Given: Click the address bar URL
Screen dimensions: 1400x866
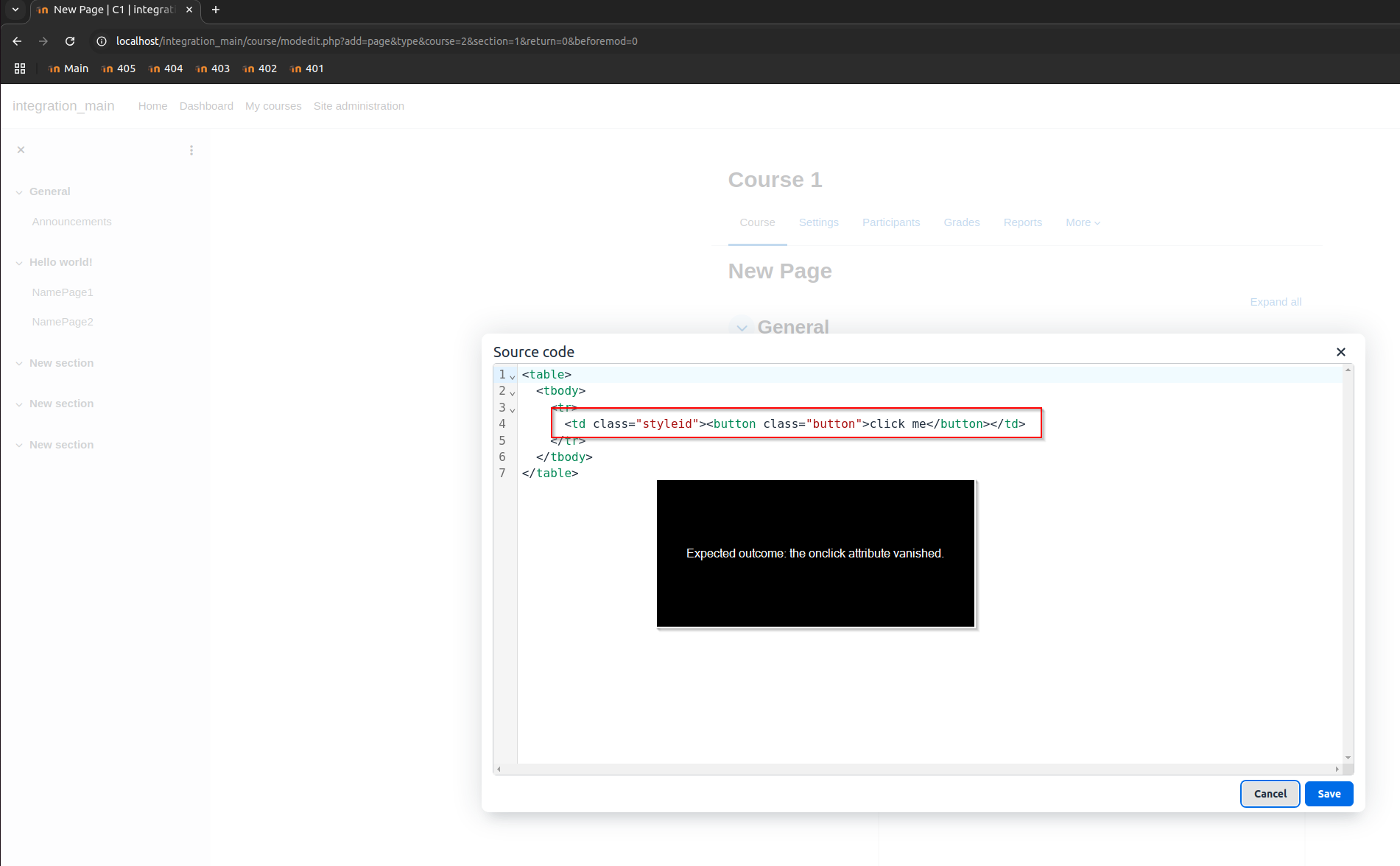Looking at the screenshot, I should click(x=376, y=41).
